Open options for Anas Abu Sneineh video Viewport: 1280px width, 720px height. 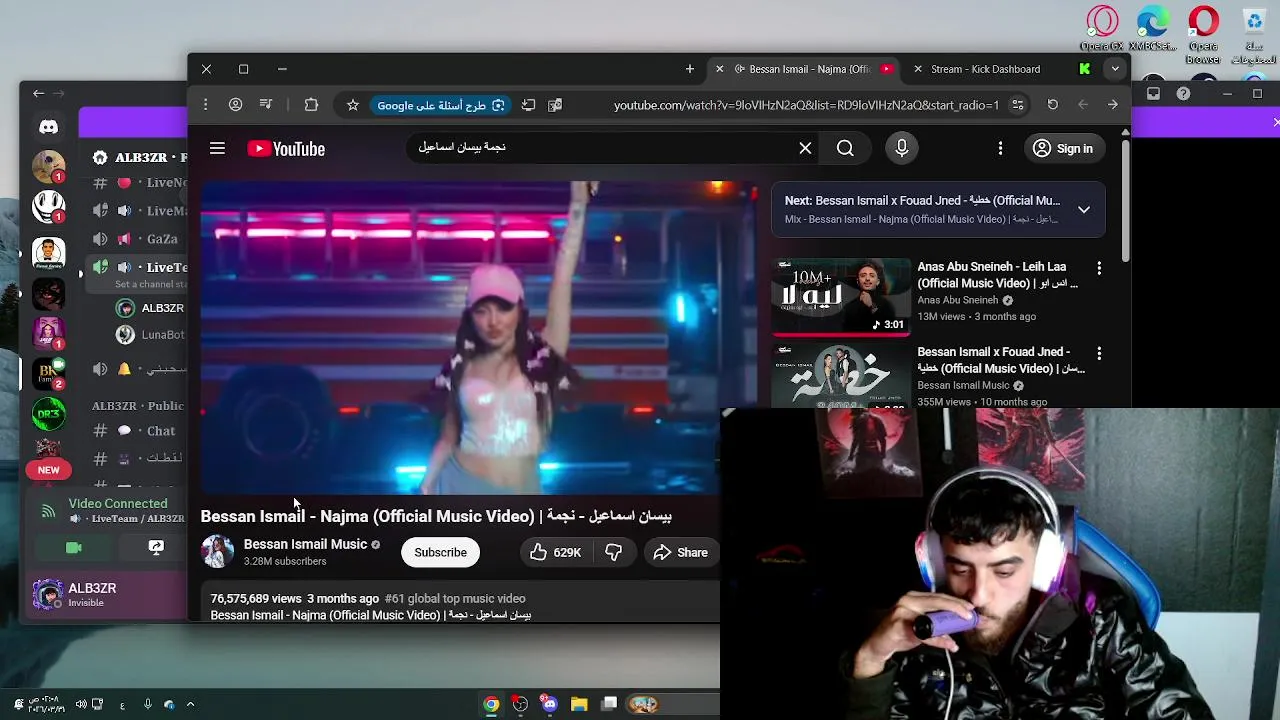click(1099, 268)
